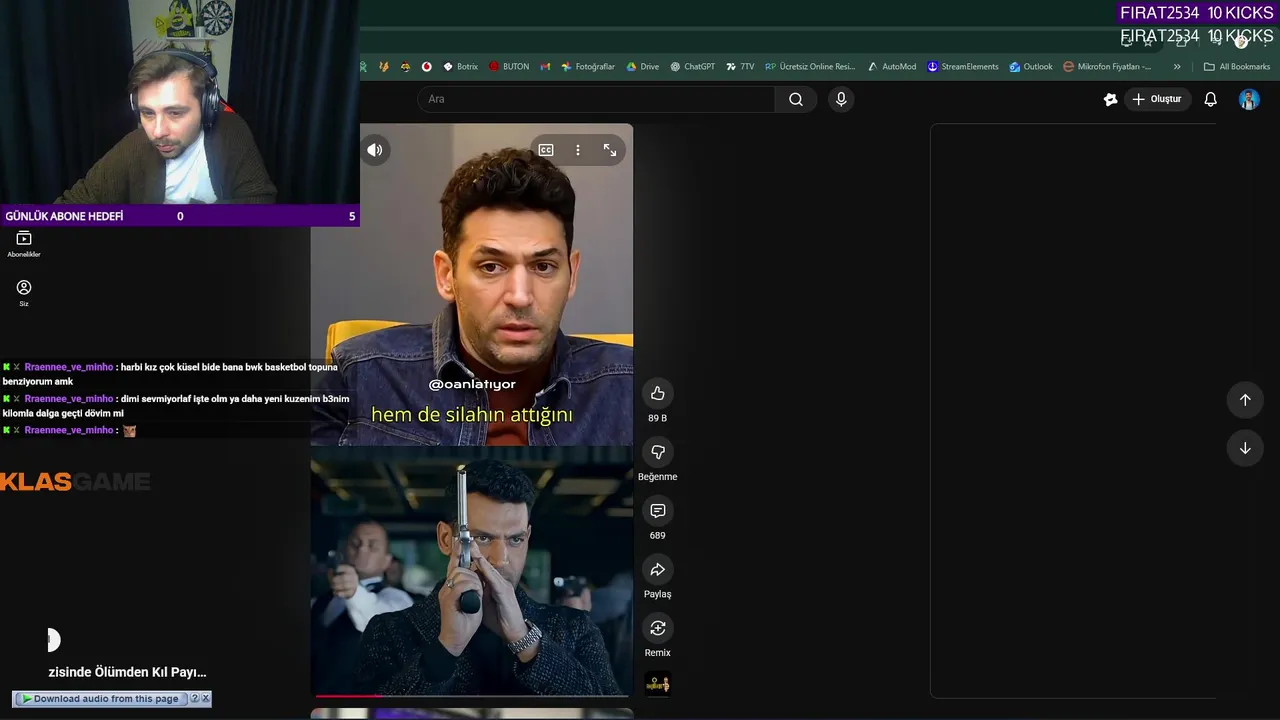
Task: Open the ChatGPT bookmark
Action: 692,67
